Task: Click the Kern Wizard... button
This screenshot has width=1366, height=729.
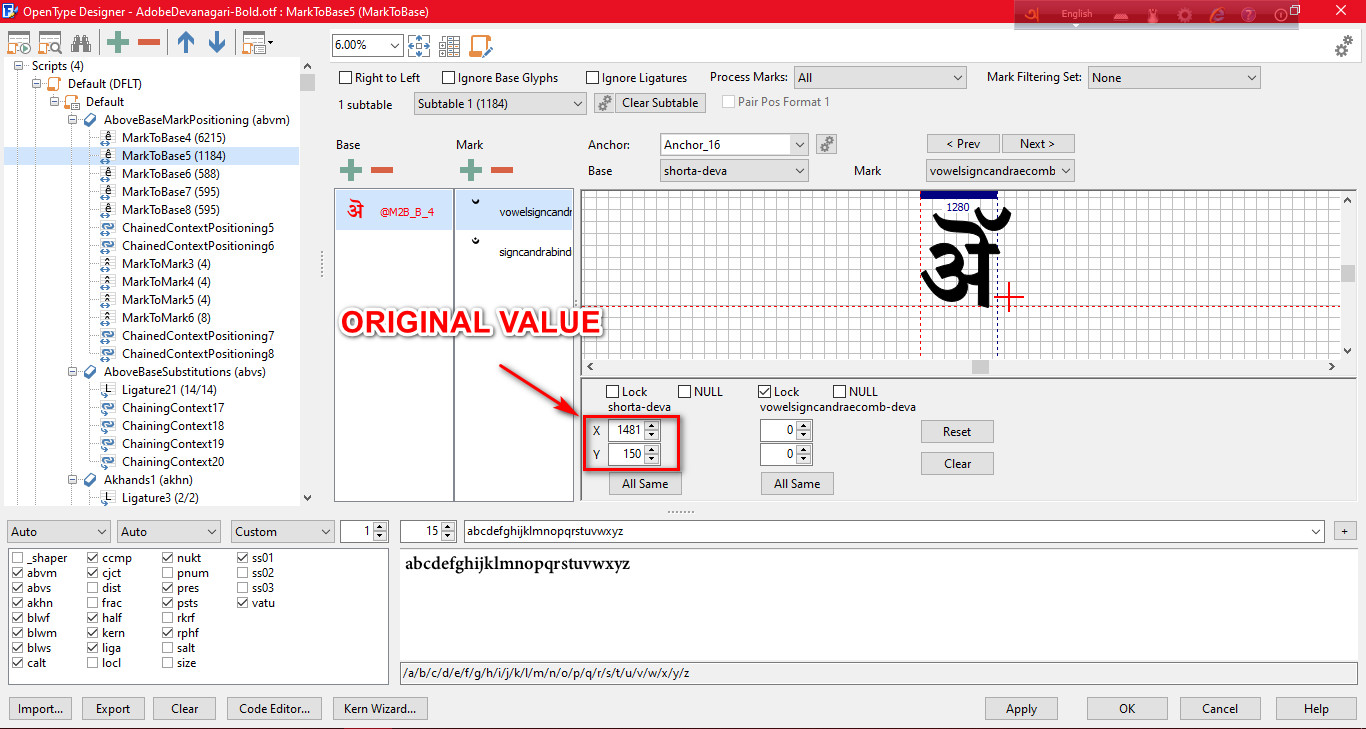Action: click(380, 709)
